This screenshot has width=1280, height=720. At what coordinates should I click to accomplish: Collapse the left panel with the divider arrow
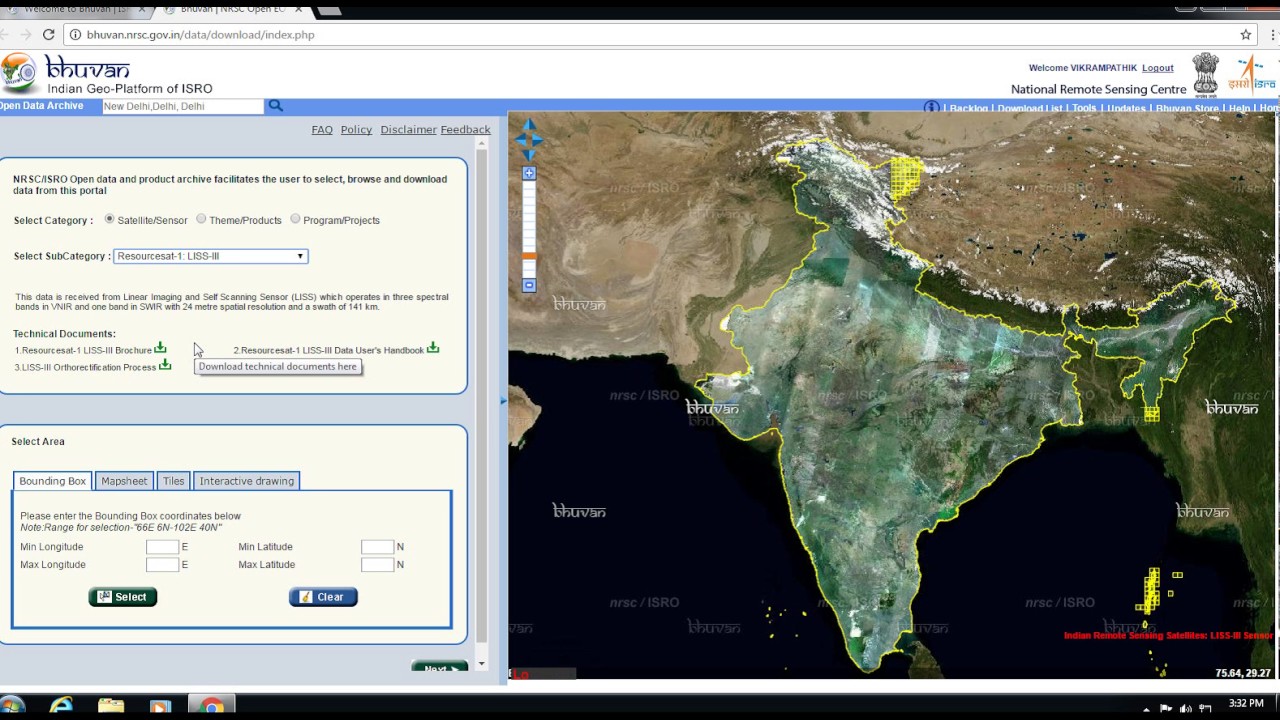tap(503, 400)
